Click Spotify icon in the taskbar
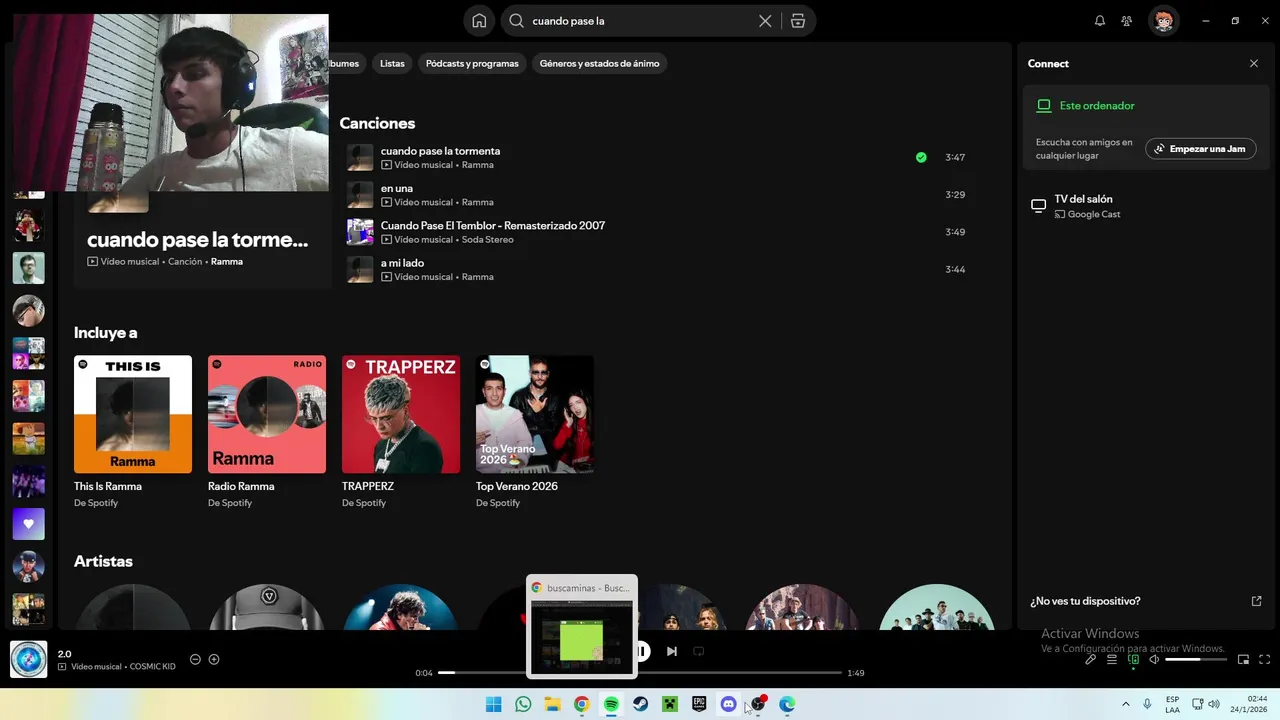Image resolution: width=1280 pixels, height=720 pixels. pyautogui.click(x=611, y=704)
